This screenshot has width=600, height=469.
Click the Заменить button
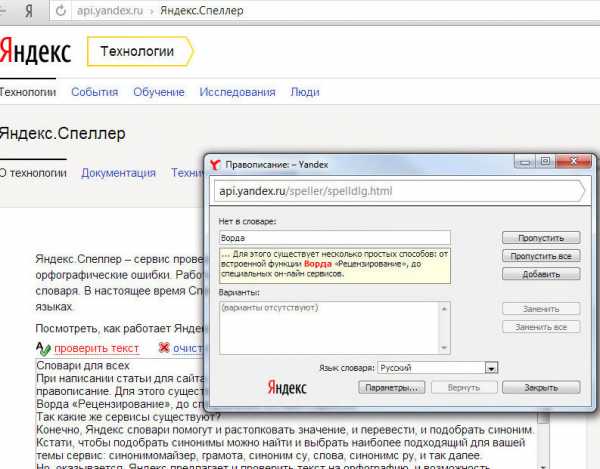click(x=541, y=309)
